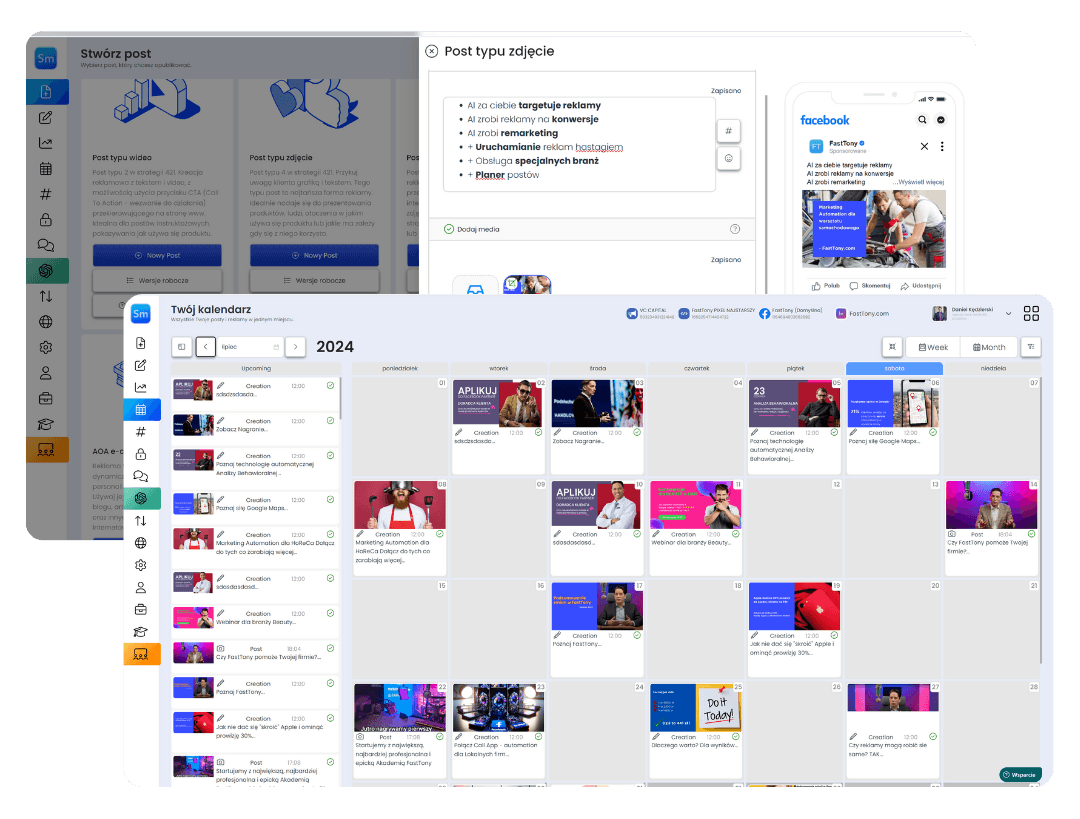Screen dimensions: 1080x819
Task: Click the search icon in the Facebook preview
Action: 922,120
